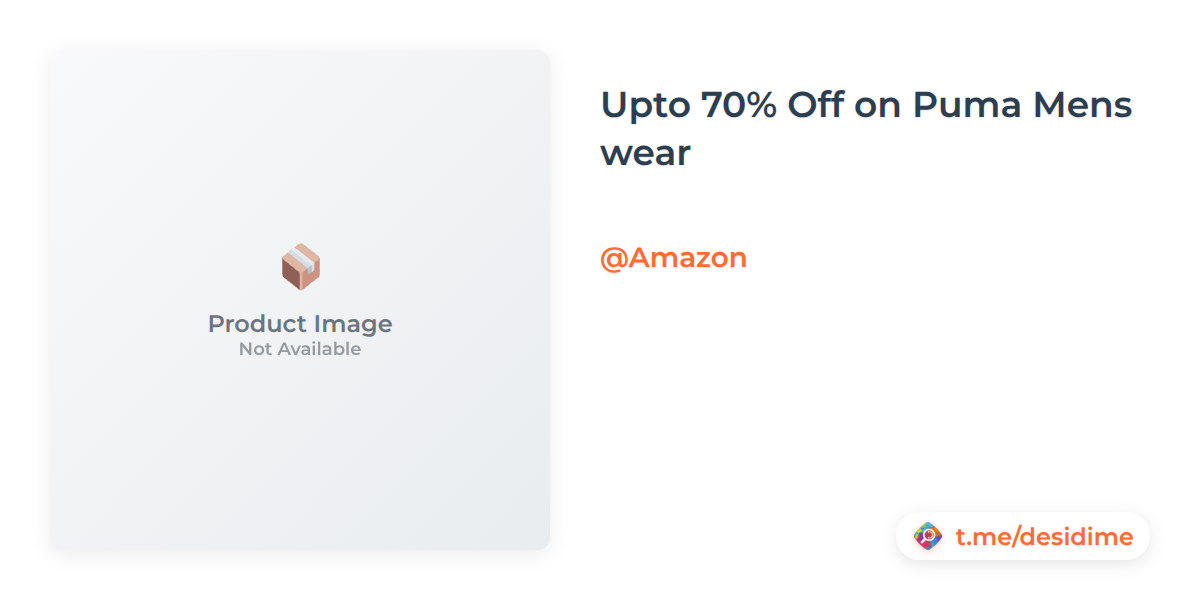
Task: Select the product image placeholder card
Action: point(300,300)
